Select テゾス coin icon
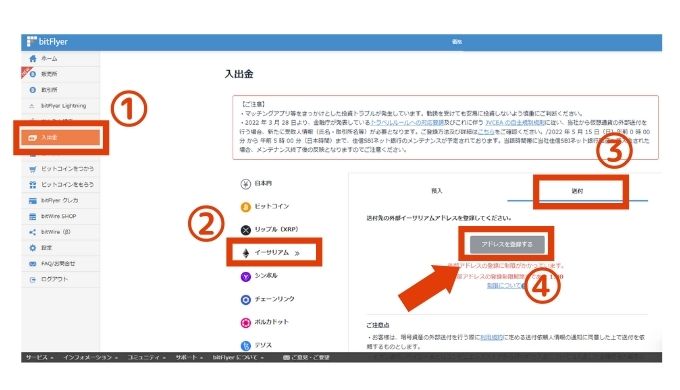Screen dimensions: 680x390 (x=245, y=346)
